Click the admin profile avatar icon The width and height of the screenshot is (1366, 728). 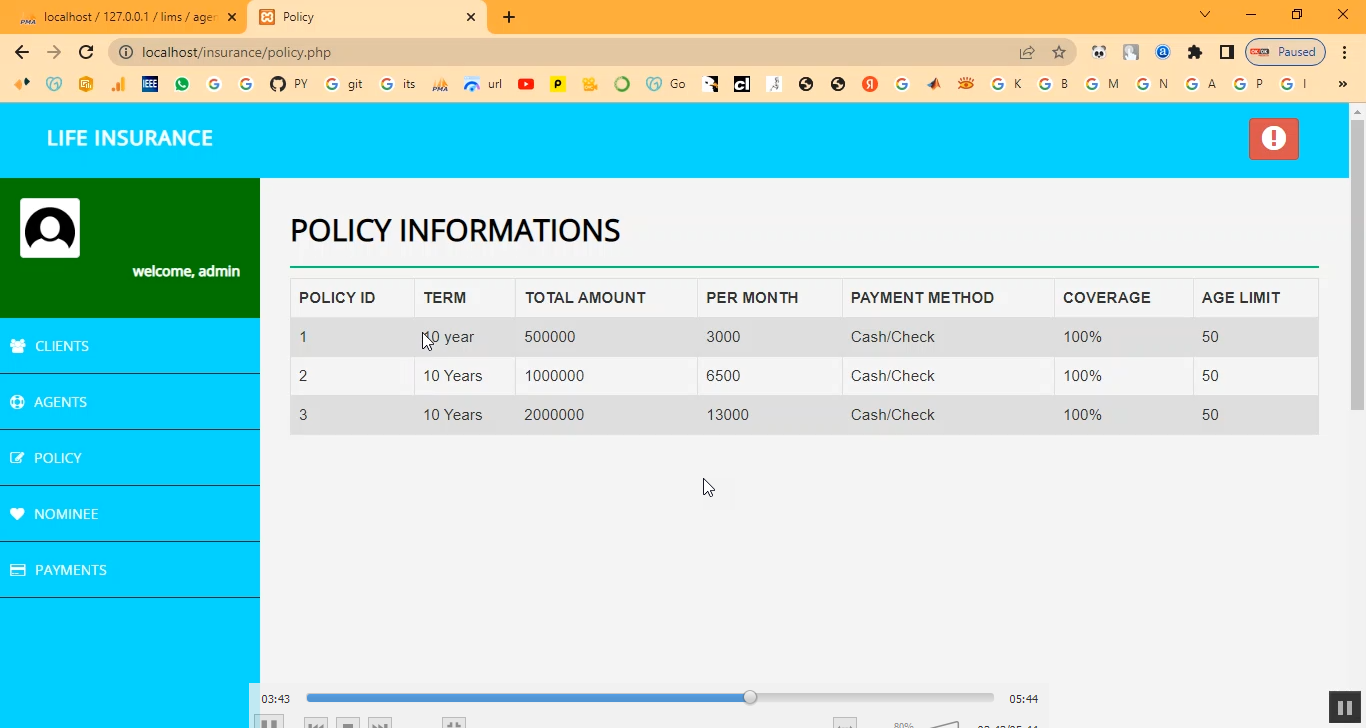(x=50, y=228)
